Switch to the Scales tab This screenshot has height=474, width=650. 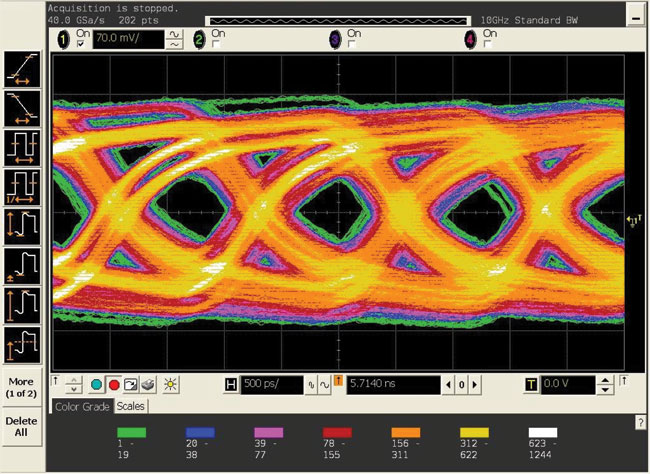tap(131, 406)
